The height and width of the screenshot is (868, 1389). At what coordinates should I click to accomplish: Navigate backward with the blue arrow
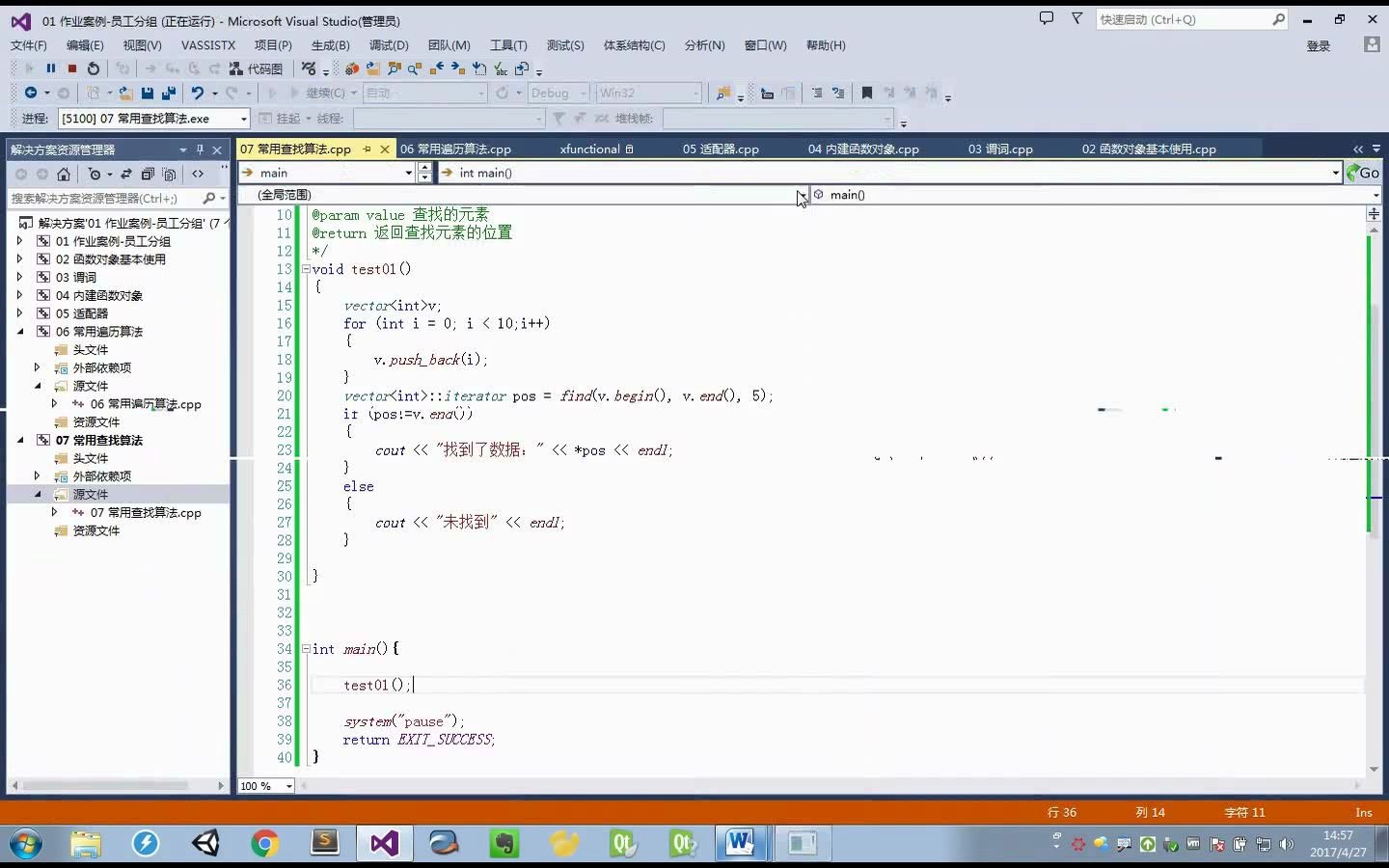[x=31, y=93]
